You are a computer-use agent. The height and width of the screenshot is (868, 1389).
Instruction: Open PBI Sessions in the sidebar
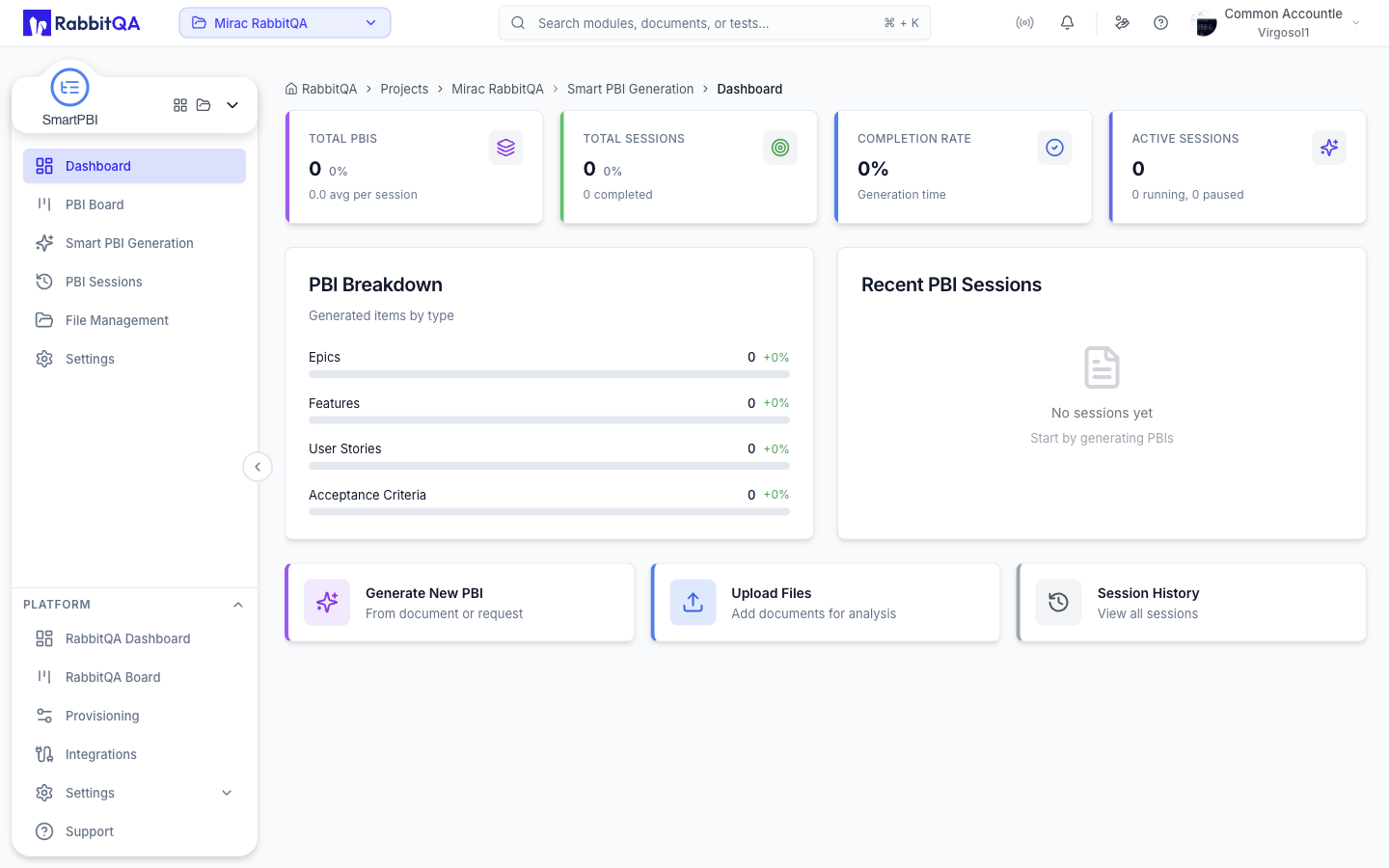tap(134, 282)
